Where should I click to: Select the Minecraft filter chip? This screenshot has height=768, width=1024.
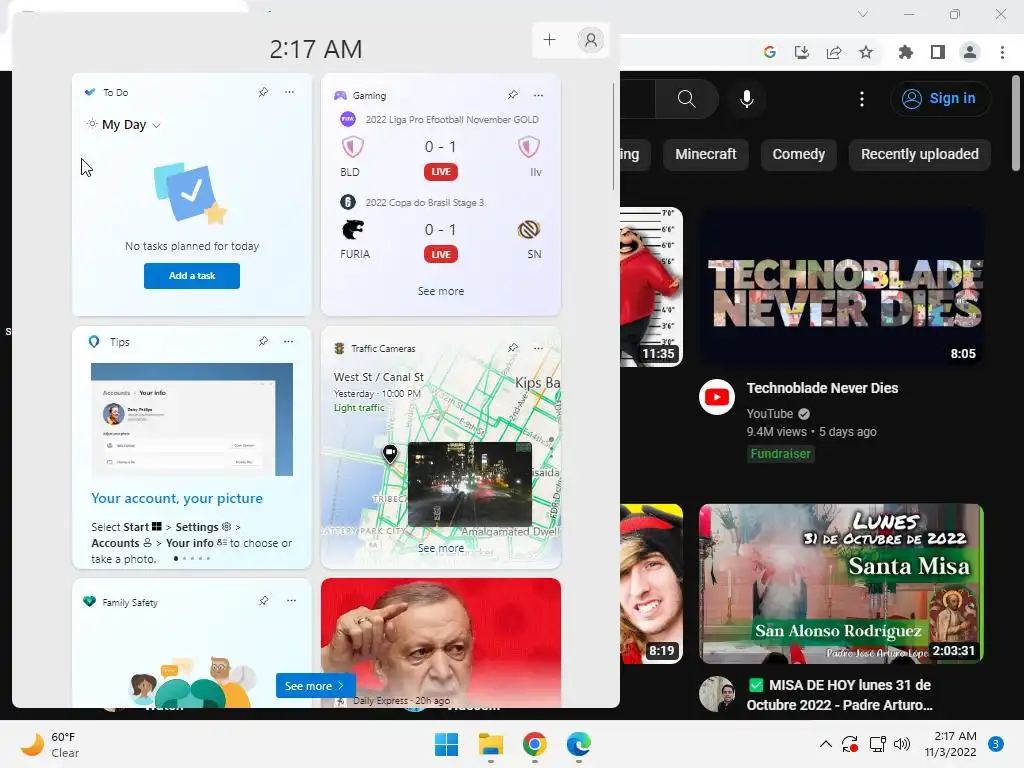coord(705,154)
